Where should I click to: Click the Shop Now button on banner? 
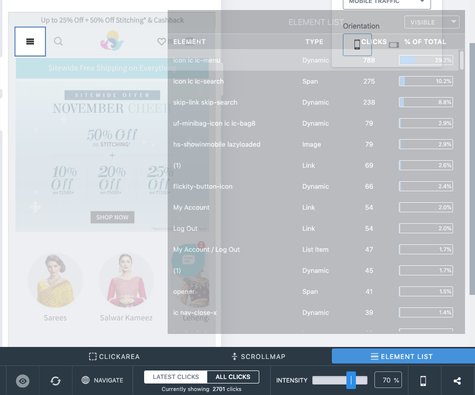[112, 217]
